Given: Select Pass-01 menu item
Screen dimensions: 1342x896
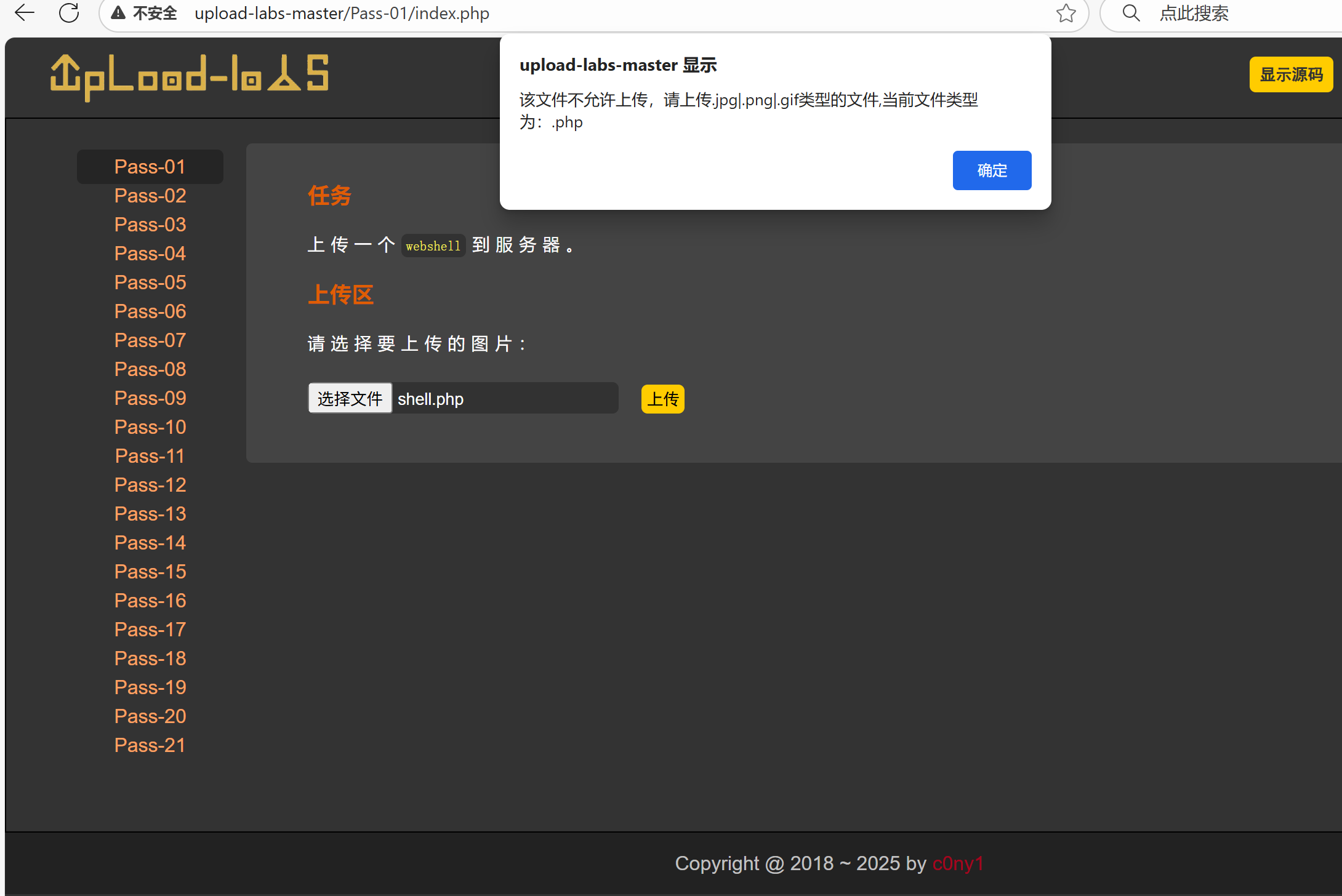Looking at the screenshot, I should click(x=150, y=167).
